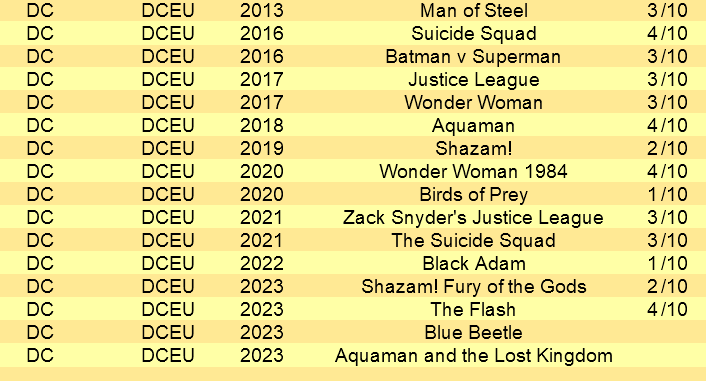Screen dimensions: 706x381
Task: Select The Suicide Squad title cell
Action: 473,240
